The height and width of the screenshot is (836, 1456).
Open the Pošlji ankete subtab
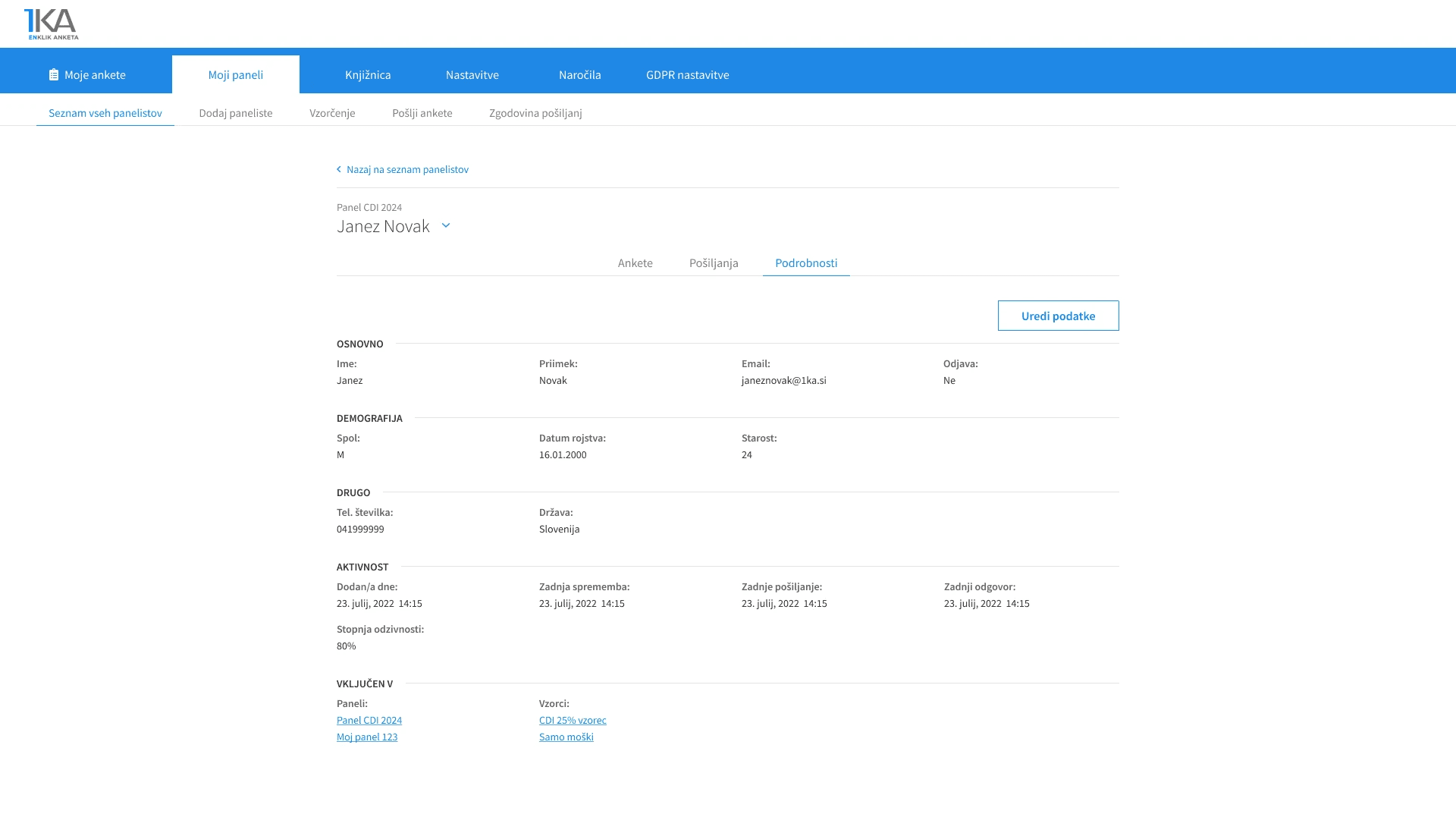tap(422, 113)
